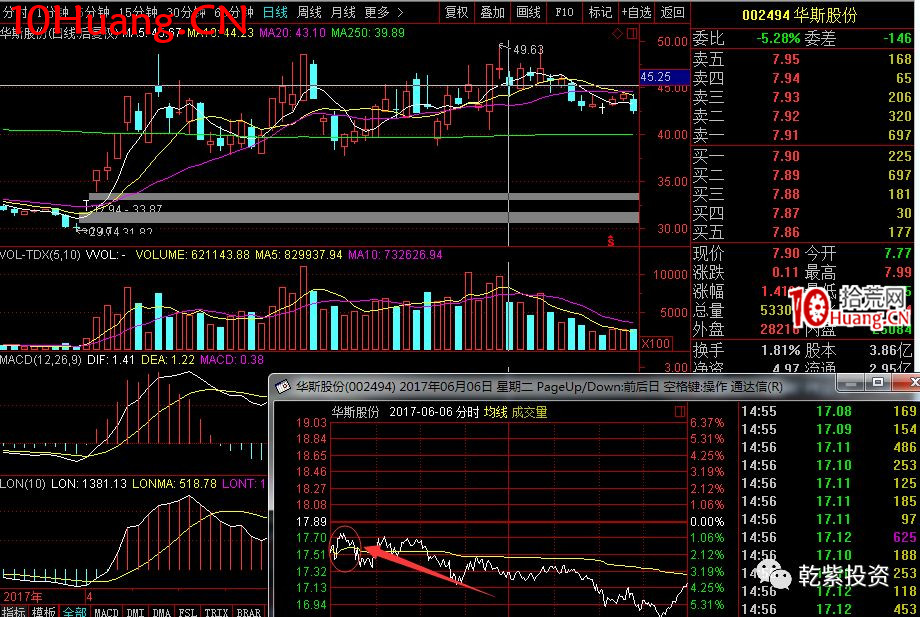Select the MACD indicator tab
The width and height of the screenshot is (920, 617).
tap(106, 611)
